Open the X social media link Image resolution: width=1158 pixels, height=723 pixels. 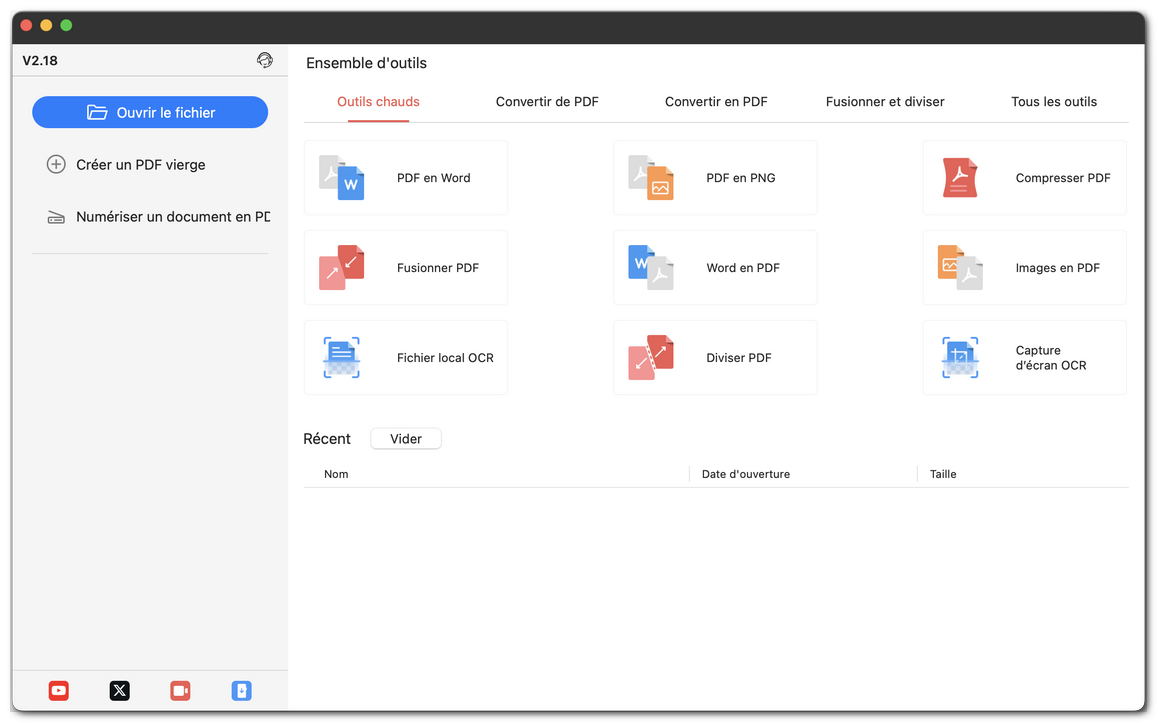(x=119, y=690)
